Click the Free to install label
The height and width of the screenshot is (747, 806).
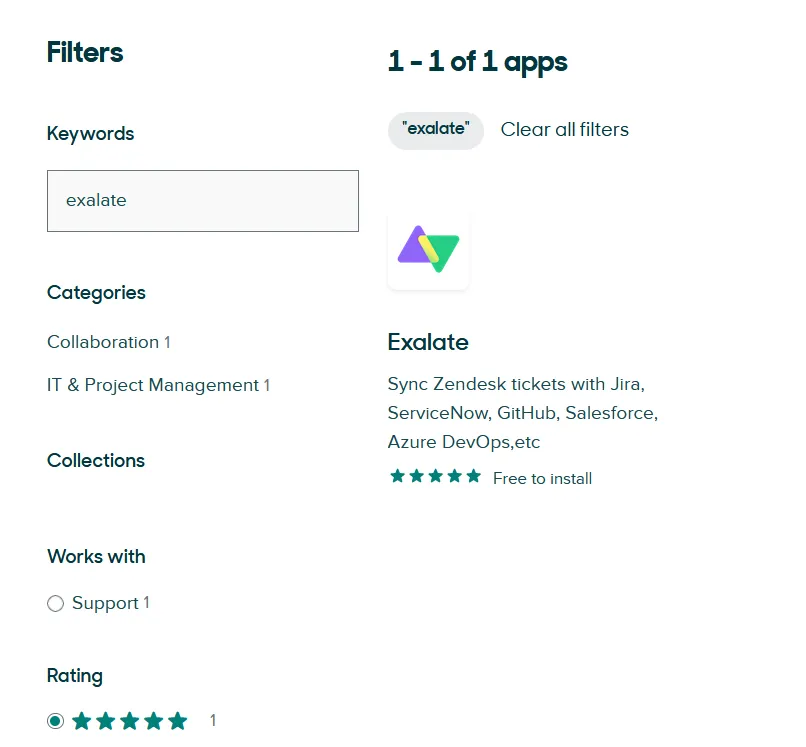click(542, 478)
